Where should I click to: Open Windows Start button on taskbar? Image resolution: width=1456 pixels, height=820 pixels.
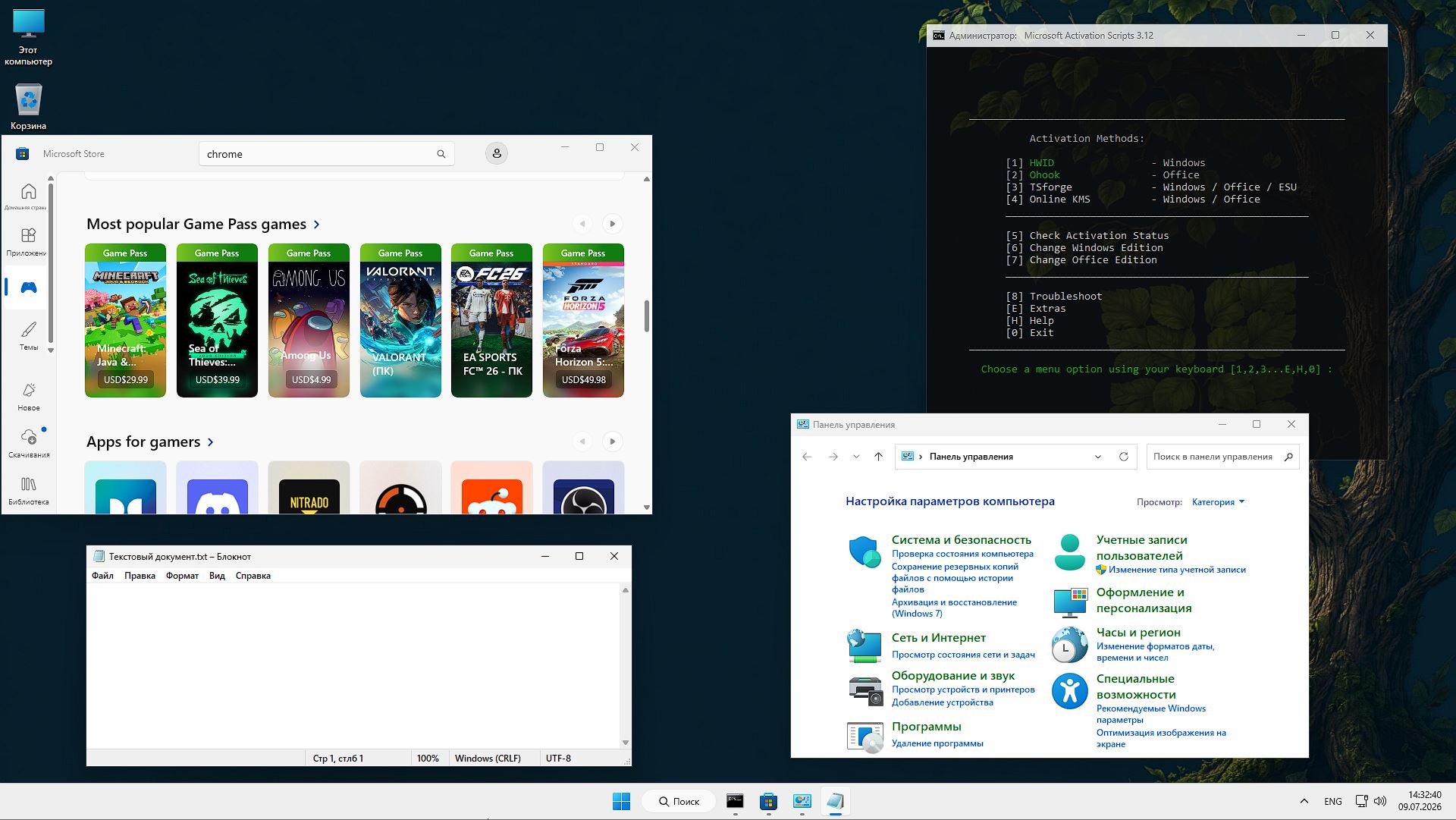point(621,801)
